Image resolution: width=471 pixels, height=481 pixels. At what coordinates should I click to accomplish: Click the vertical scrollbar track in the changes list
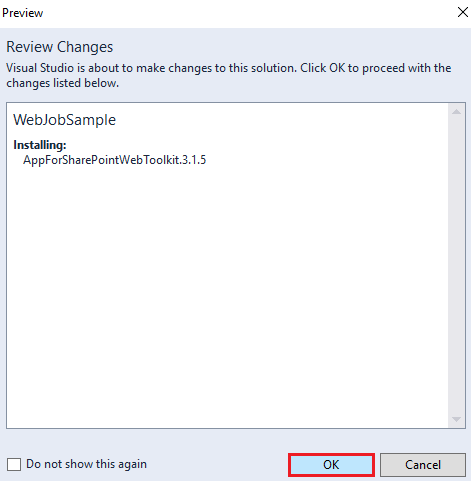[x=456, y=266]
